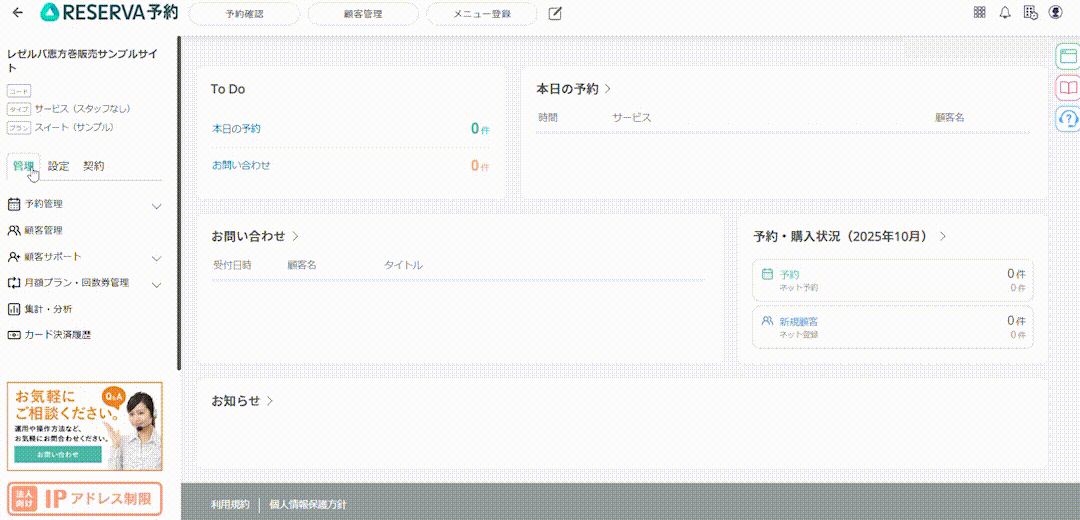Click the 月額プラン・回数券管理 menu label

76,283
